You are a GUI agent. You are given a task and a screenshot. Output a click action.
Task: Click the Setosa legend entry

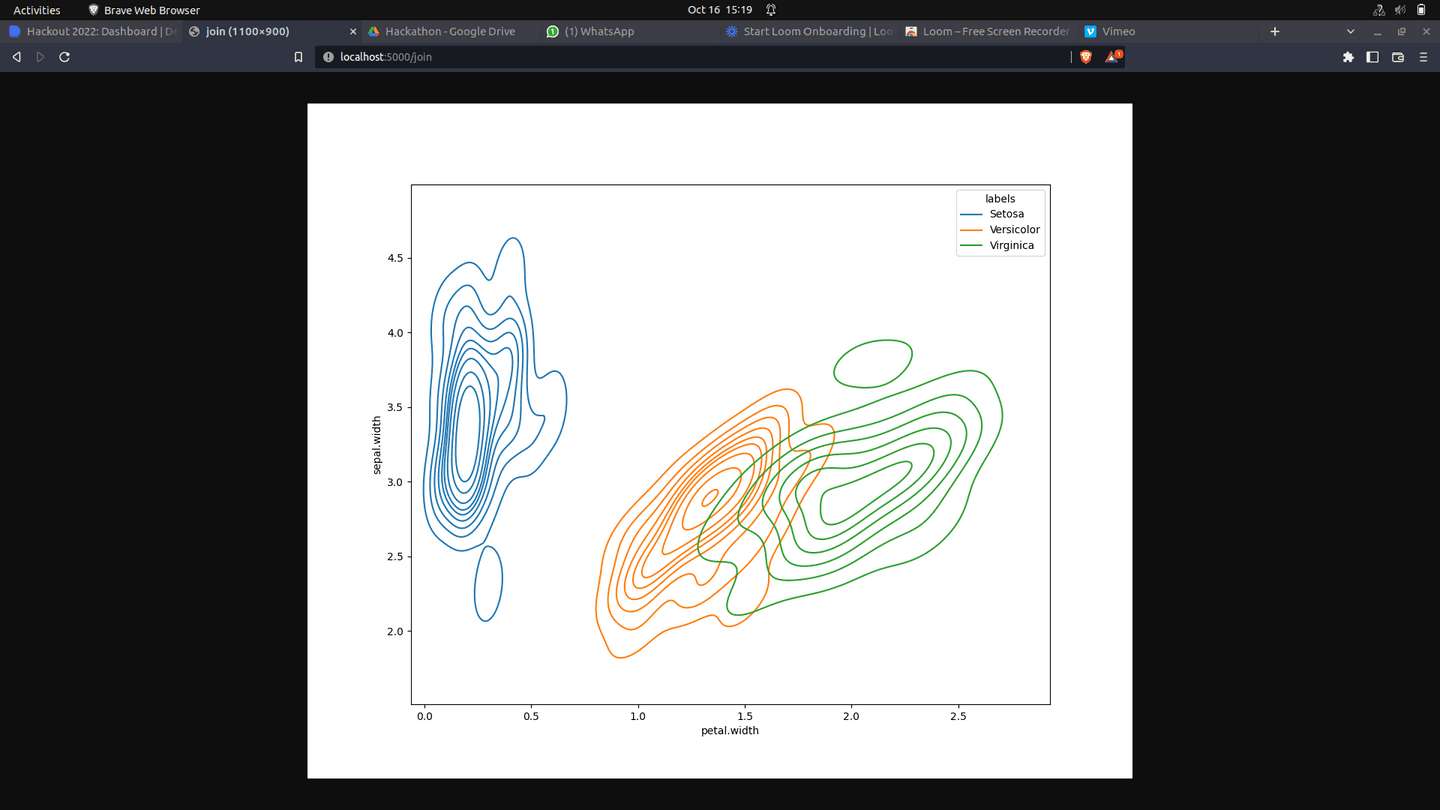click(992, 214)
